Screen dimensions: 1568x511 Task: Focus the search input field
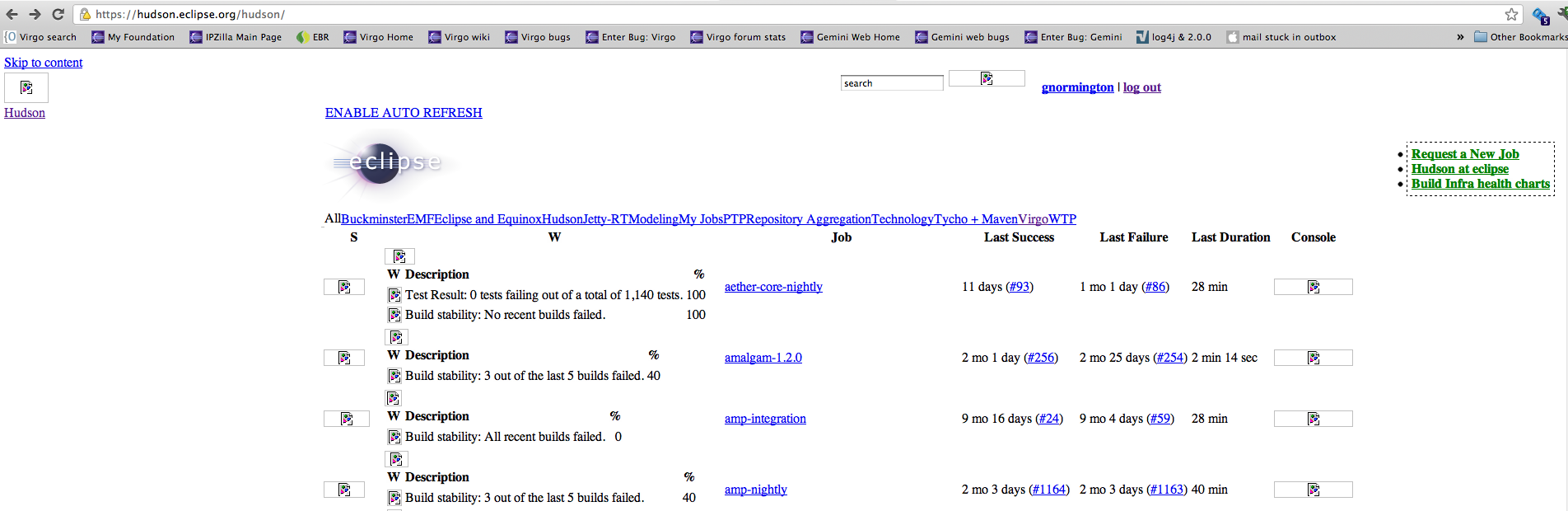tap(892, 83)
